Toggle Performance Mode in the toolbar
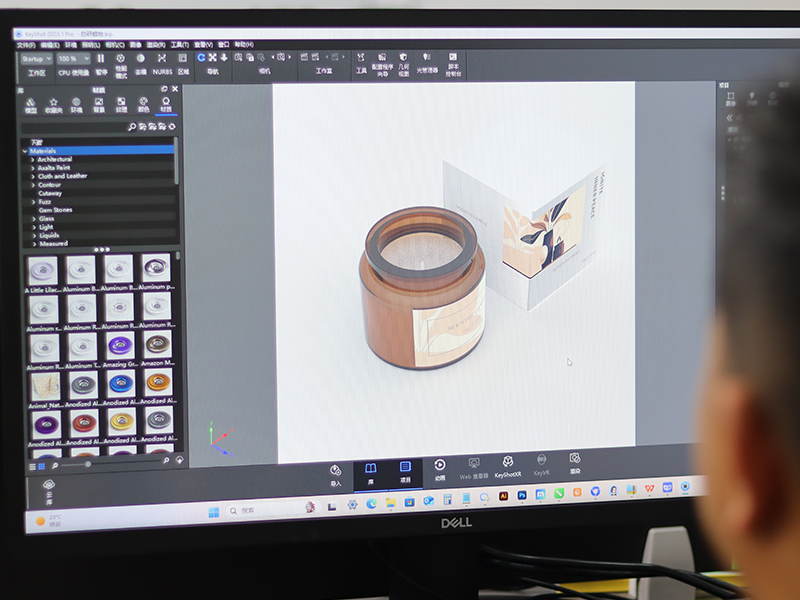The image size is (800, 600). tap(121, 66)
